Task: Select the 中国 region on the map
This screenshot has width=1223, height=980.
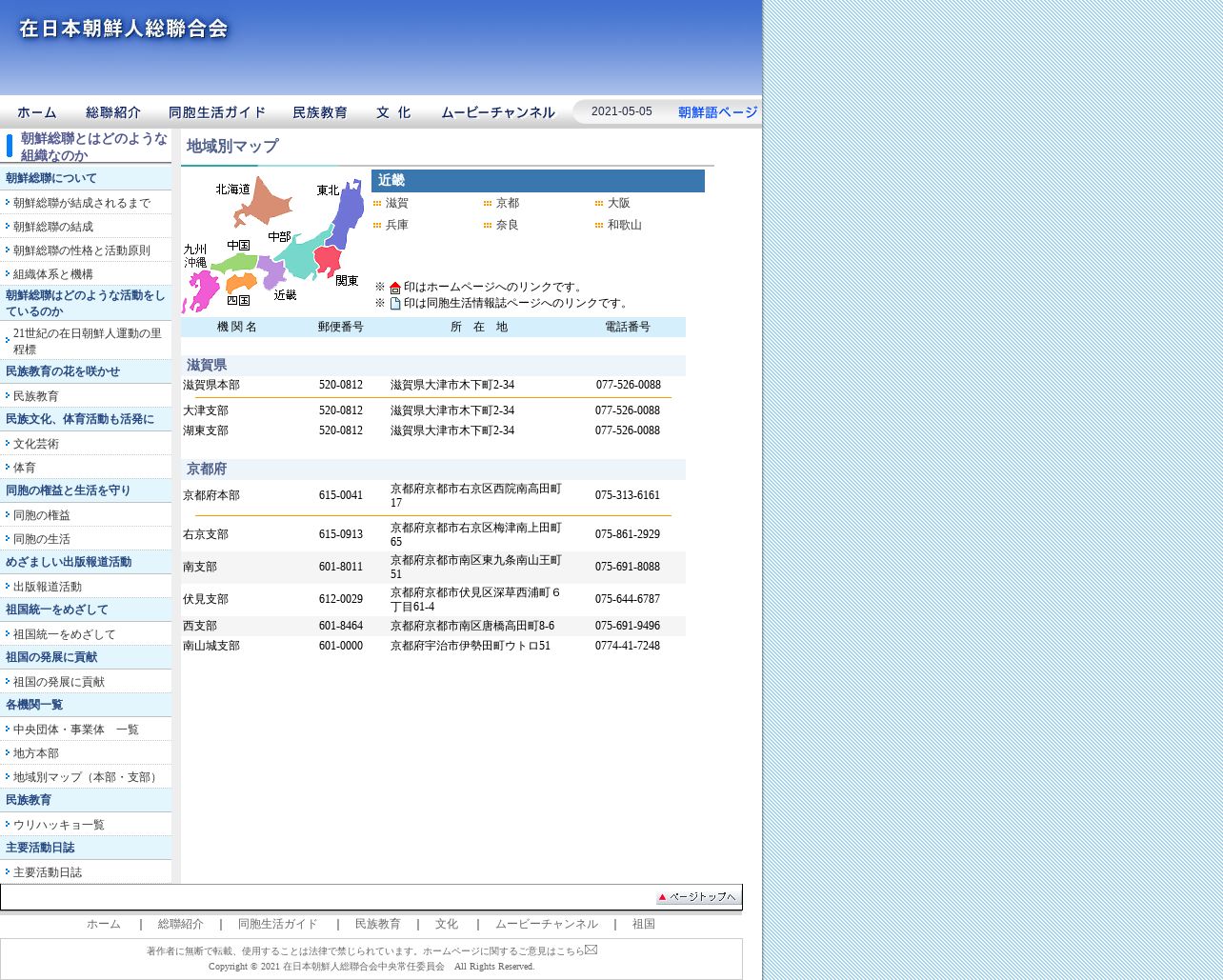Action: click(x=233, y=262)
